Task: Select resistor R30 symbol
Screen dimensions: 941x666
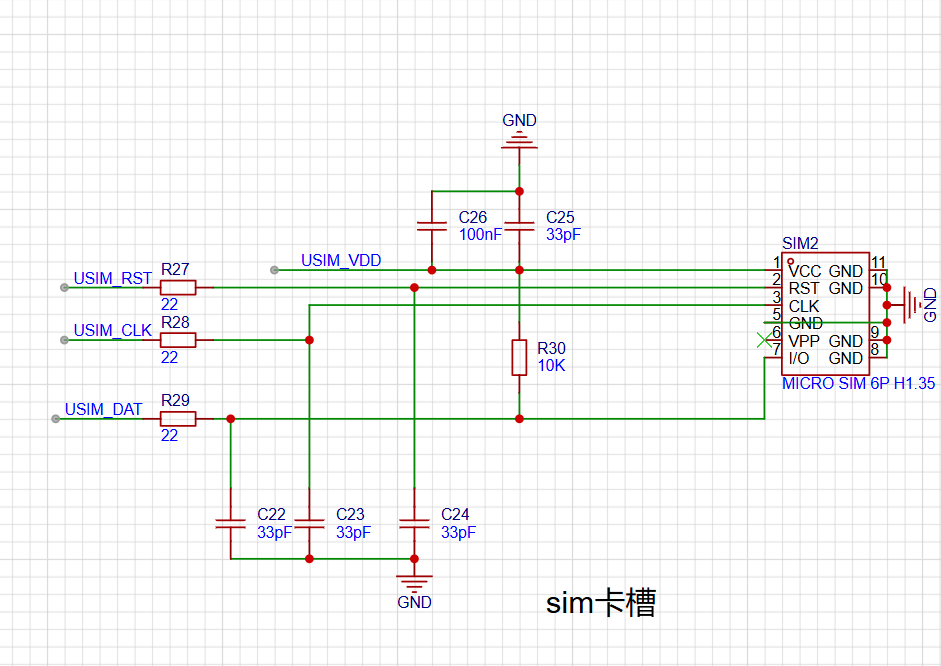Action: coord(519,358)
